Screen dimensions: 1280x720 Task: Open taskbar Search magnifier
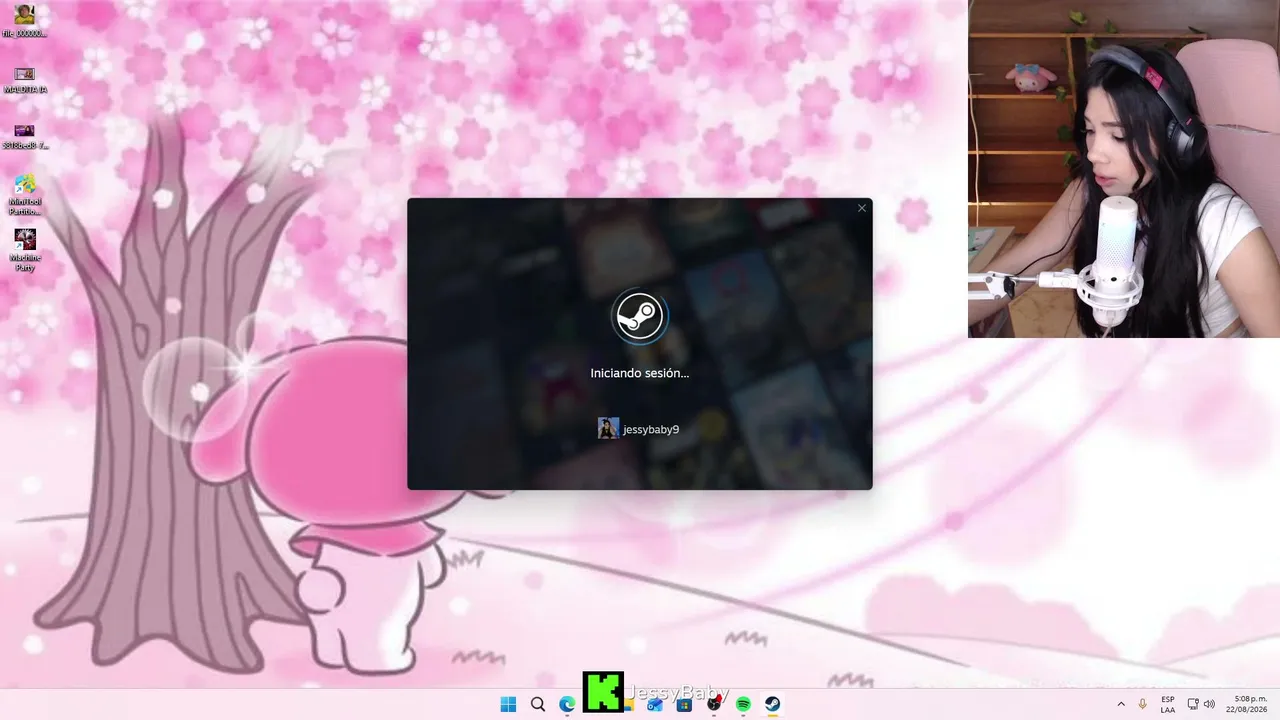coord(538,704)
